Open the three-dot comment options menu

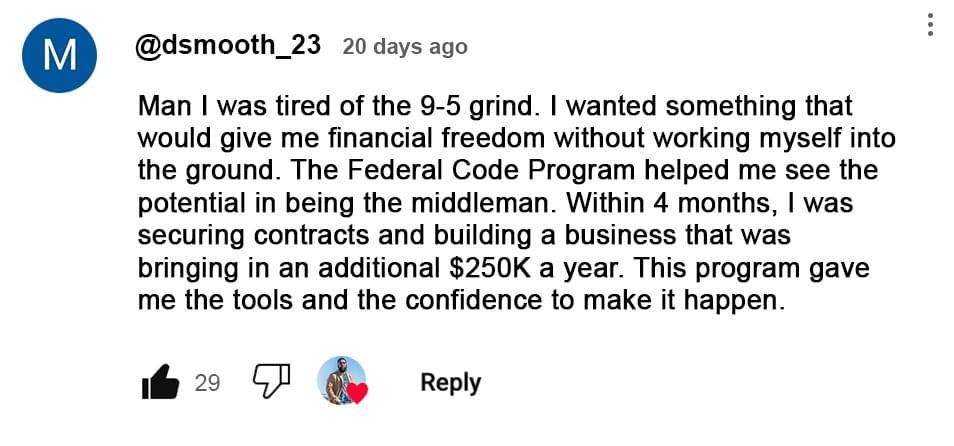coord(930,25)
